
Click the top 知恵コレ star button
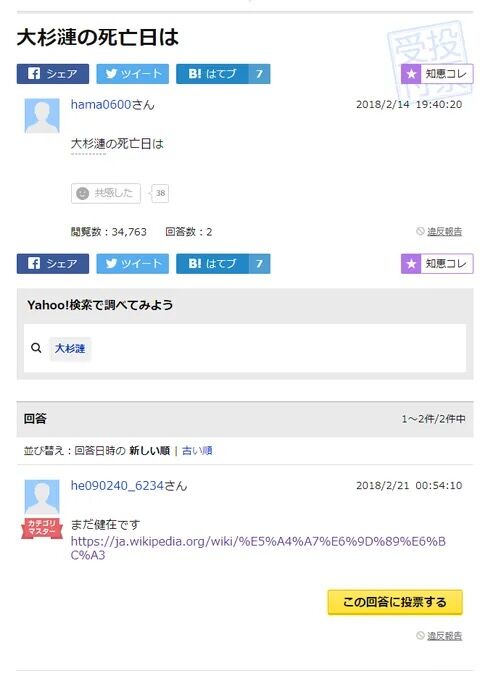tap(437, 74)
